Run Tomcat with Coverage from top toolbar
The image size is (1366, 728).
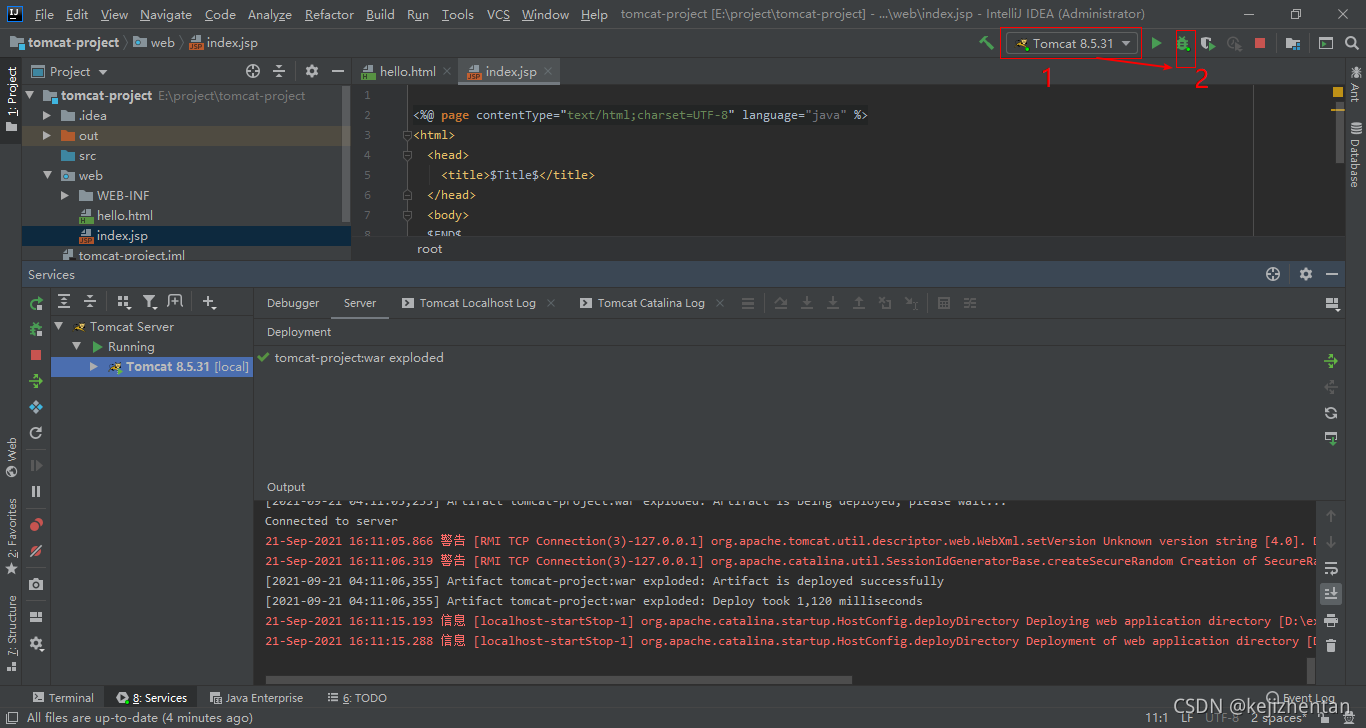click(x=1208, y=43)
